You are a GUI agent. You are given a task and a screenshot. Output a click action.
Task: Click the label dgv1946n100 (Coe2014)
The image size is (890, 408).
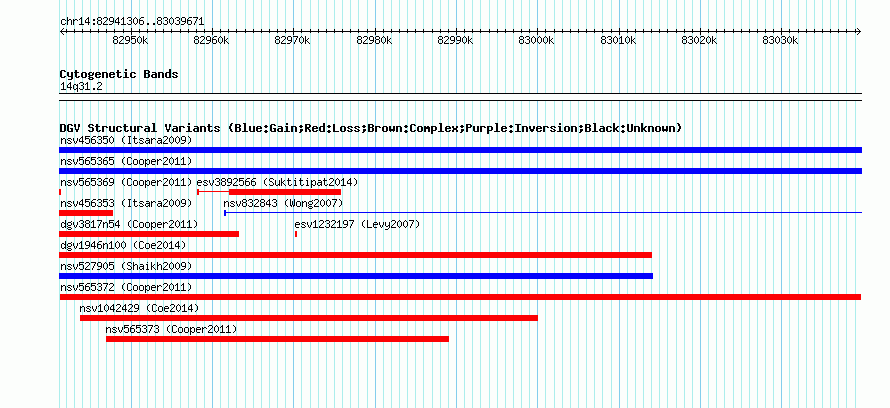point(123,245)
